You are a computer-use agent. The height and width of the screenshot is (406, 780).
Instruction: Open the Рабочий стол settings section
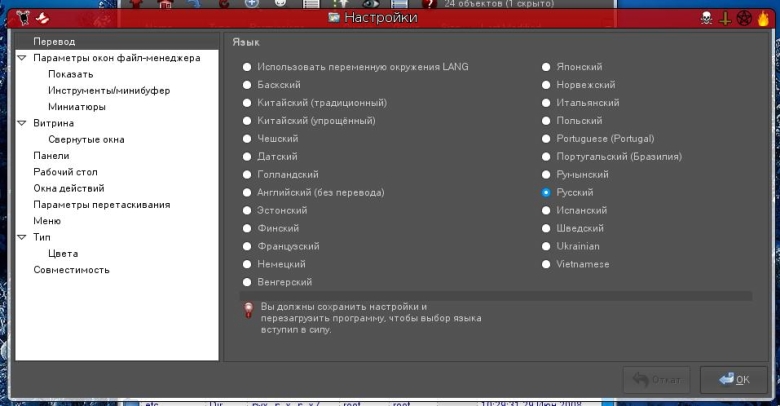pyautogui.click(x=65, y=172)
